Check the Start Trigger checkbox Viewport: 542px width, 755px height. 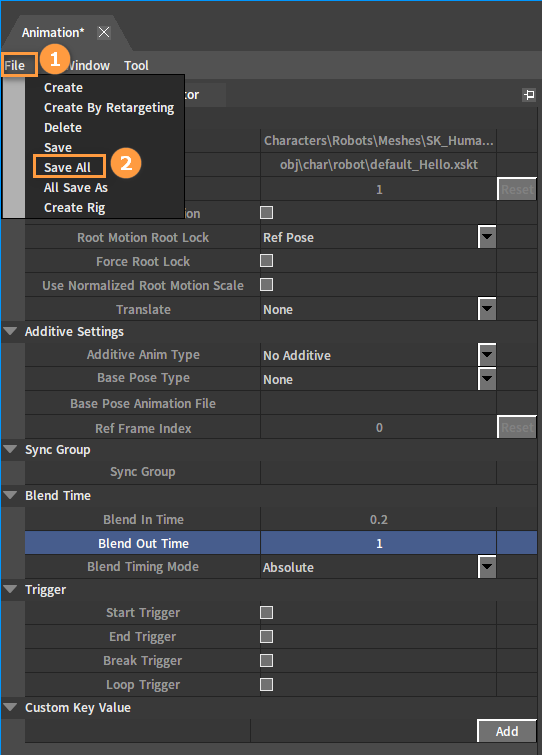pos(266,612)
